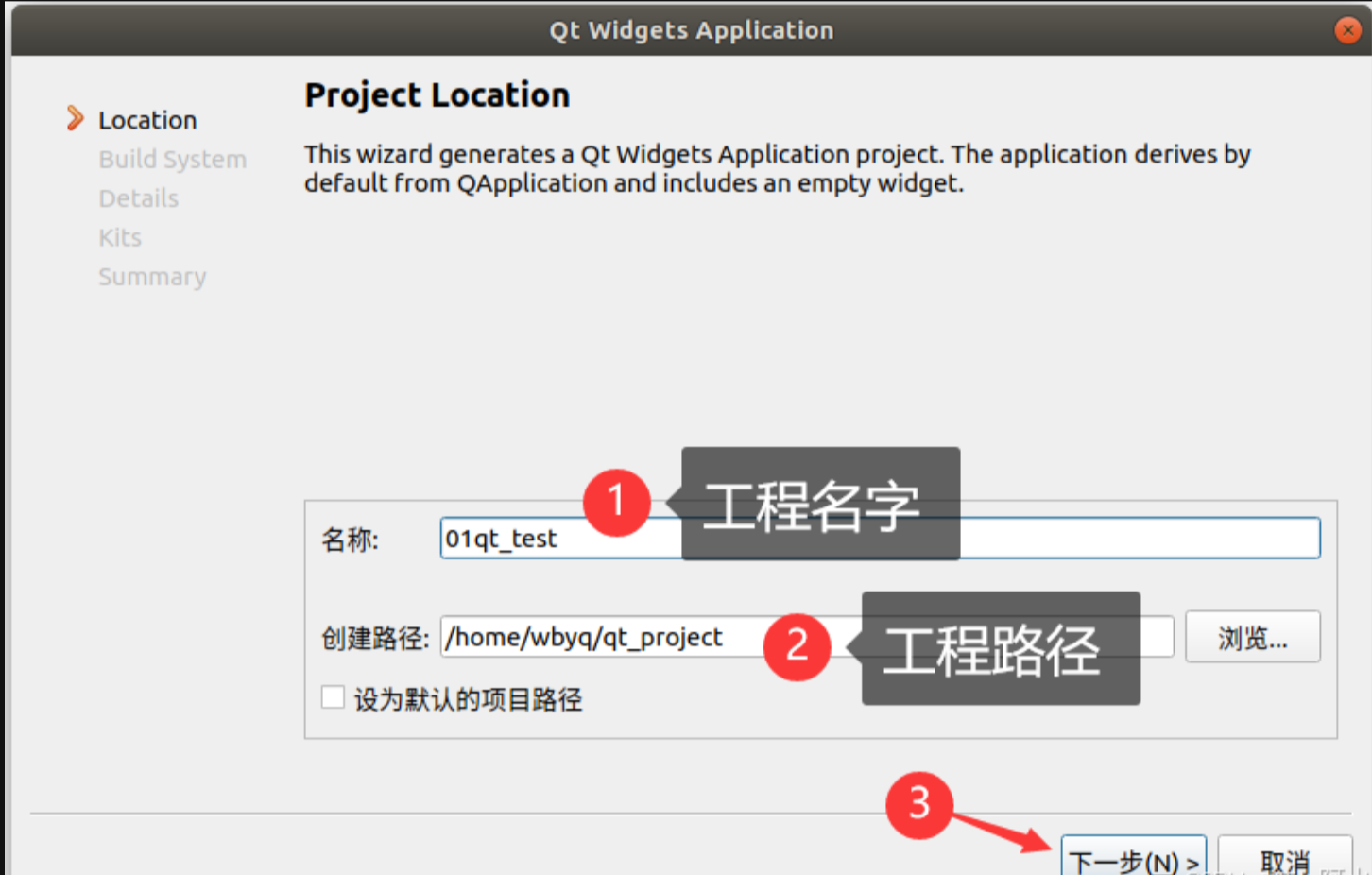This screenshot has width=1372, height=875.
Task: Click the 名称: label
Action: click(x=350, y=539)
